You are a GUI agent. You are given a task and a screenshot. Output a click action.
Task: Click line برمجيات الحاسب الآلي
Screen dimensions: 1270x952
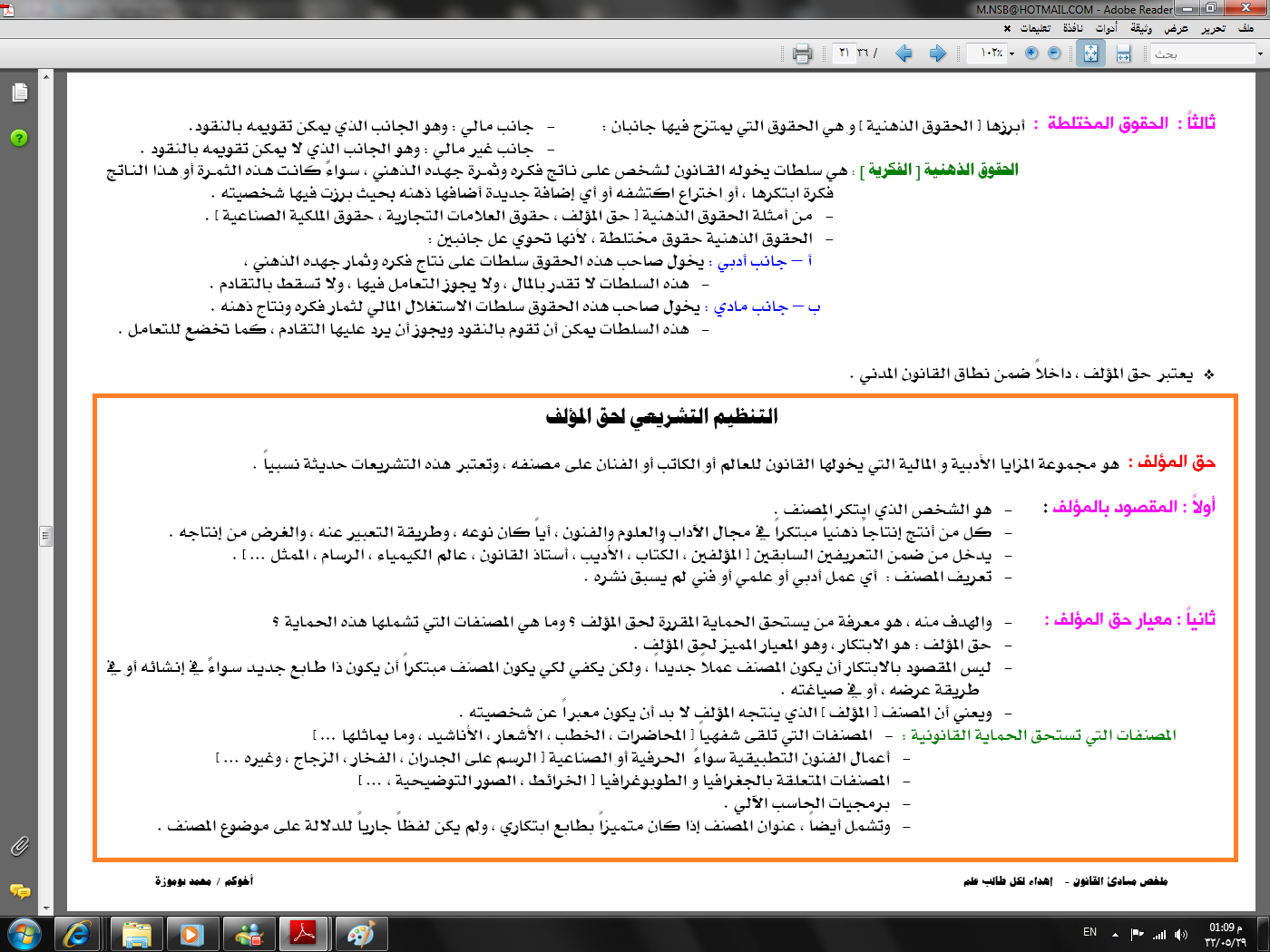[807, 803]
